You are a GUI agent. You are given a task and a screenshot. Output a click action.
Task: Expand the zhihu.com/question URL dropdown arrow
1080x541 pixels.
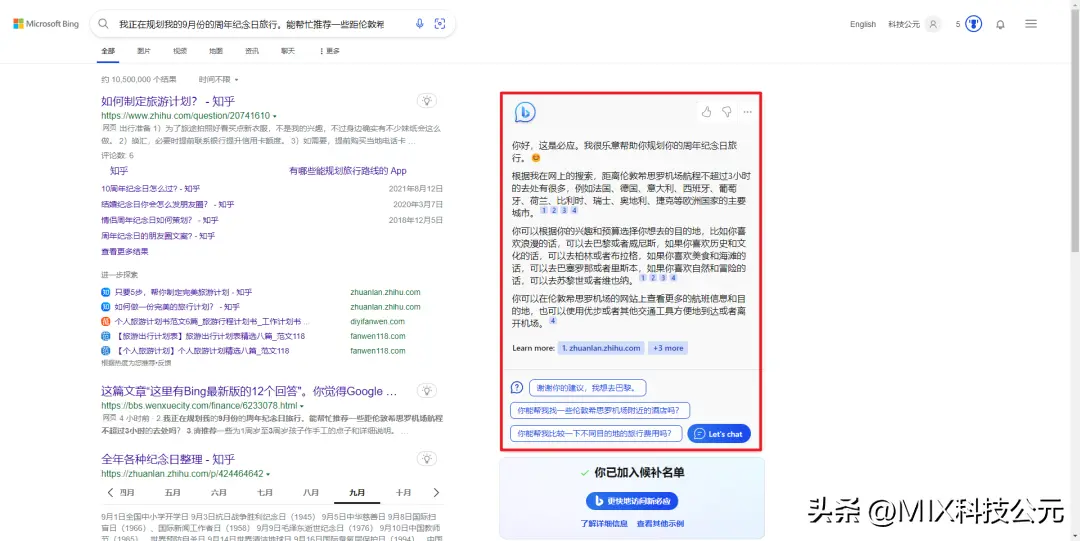point(275,116)
